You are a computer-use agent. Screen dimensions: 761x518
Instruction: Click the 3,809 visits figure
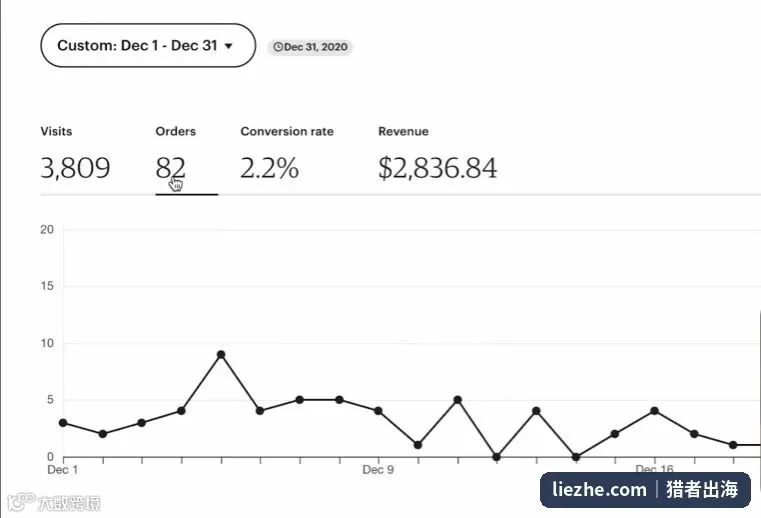[75, 168]
